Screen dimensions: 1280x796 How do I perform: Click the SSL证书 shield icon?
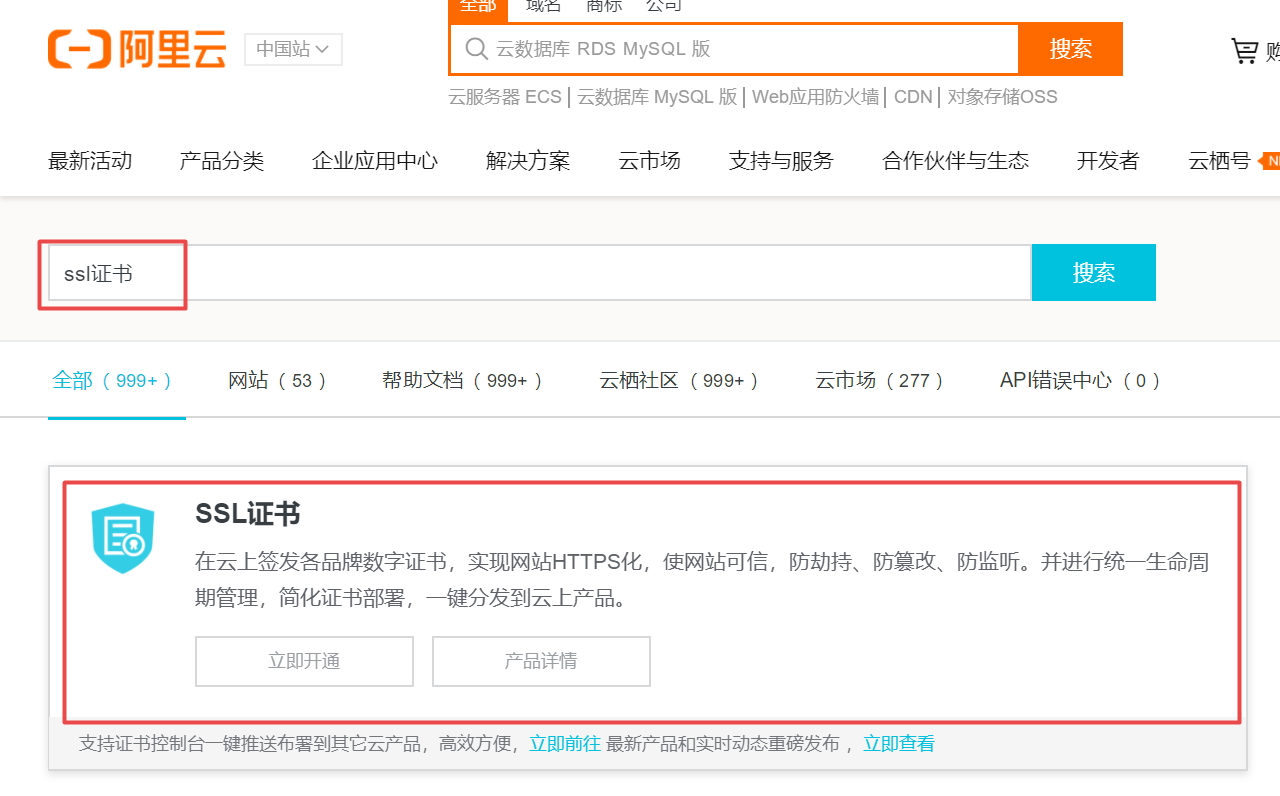[122, 538]
